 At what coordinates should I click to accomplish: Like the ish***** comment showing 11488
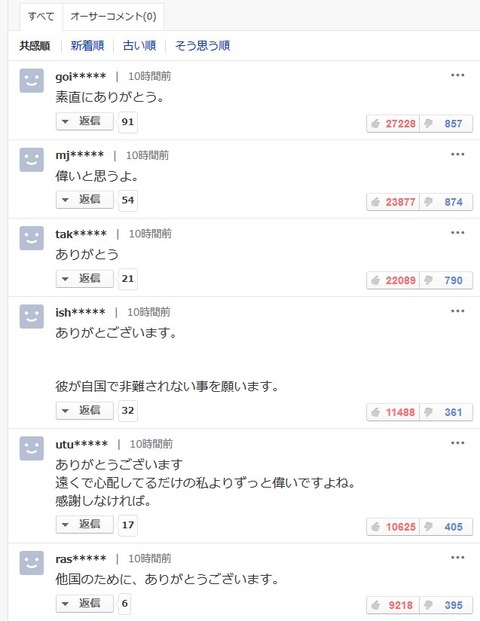point(393,412)
